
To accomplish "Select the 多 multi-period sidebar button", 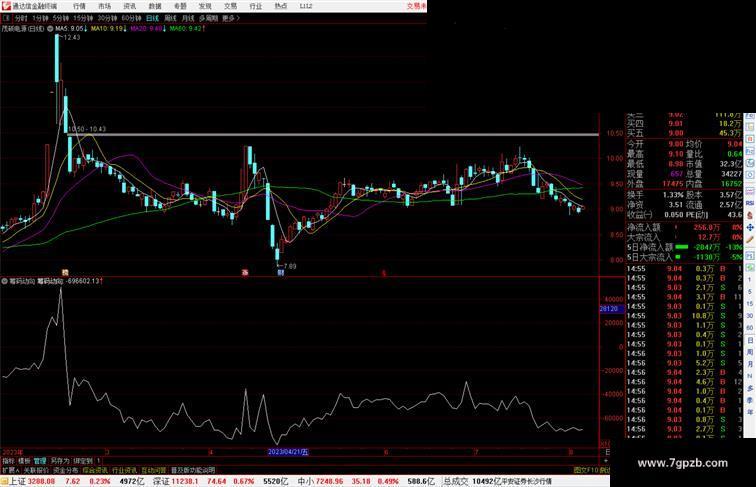I will point(750,388).
